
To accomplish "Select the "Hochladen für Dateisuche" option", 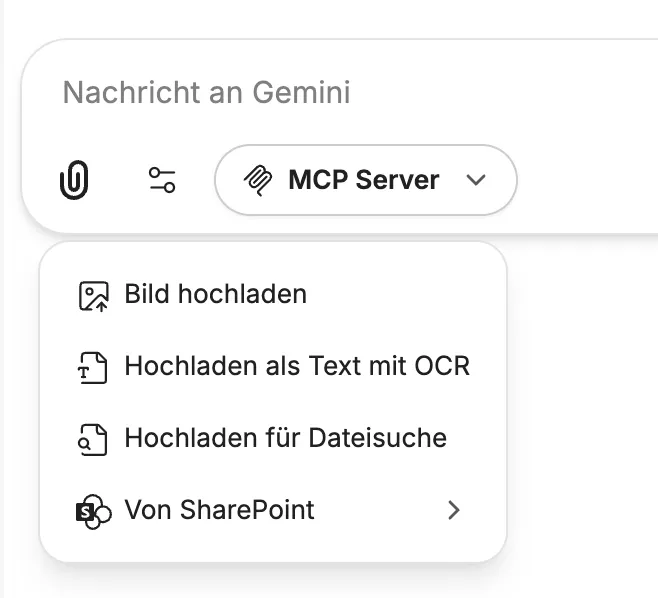I will click(x=285, y=439).
